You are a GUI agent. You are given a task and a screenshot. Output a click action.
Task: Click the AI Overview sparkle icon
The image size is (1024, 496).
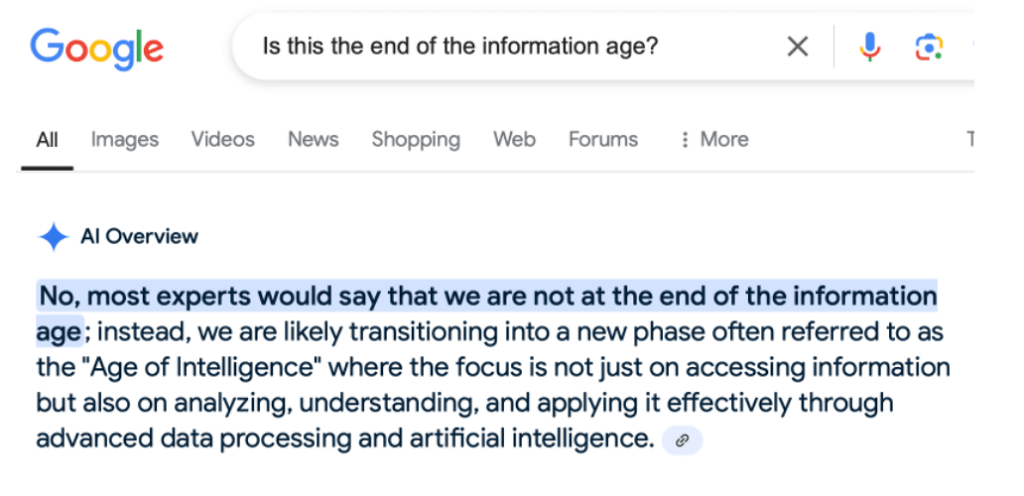(x=52, y=237)
